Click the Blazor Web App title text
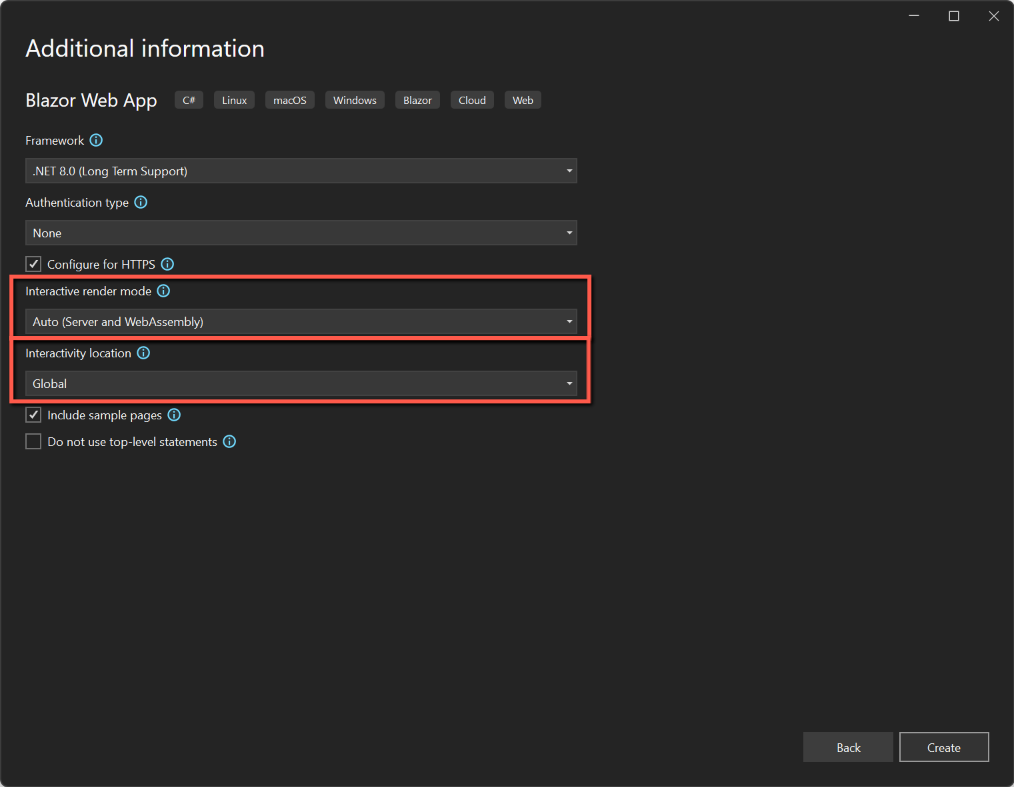This screenshot has height=787, width=1014. pyautogui.click(x=91, y=100)
